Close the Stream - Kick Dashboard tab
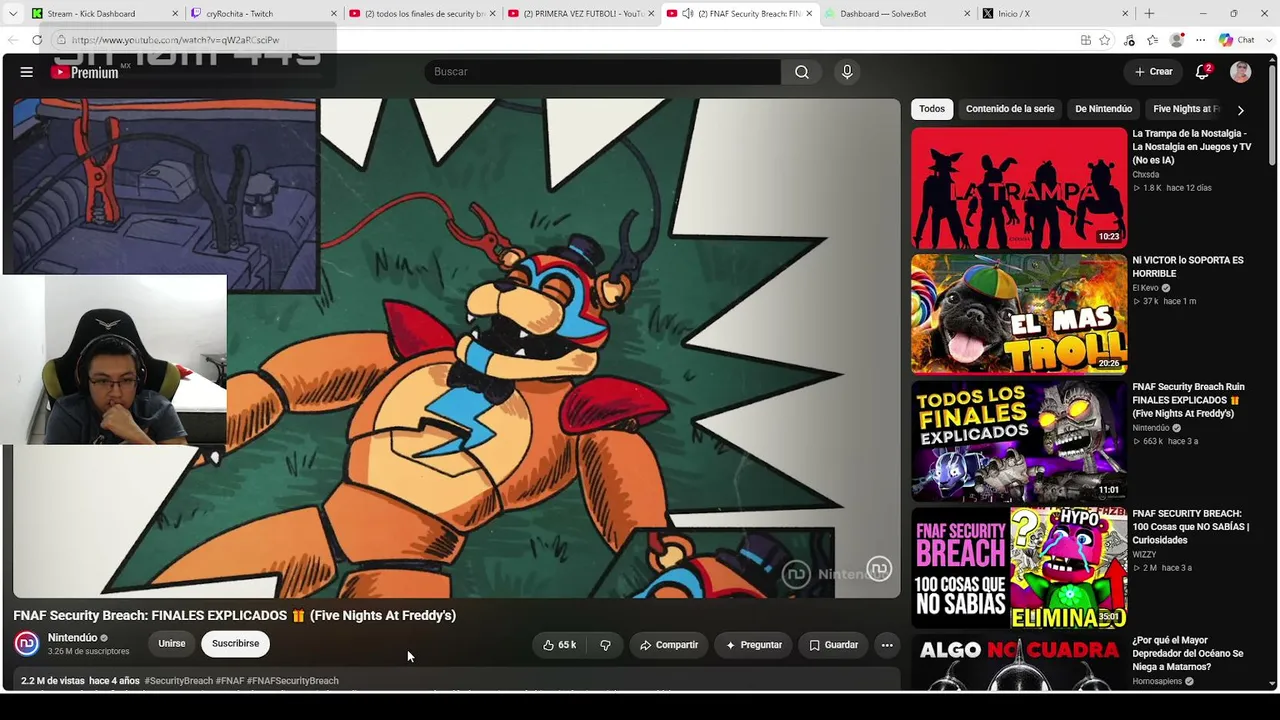The height and width of the screenshot is (720, 1280). [x=175, y=14]
